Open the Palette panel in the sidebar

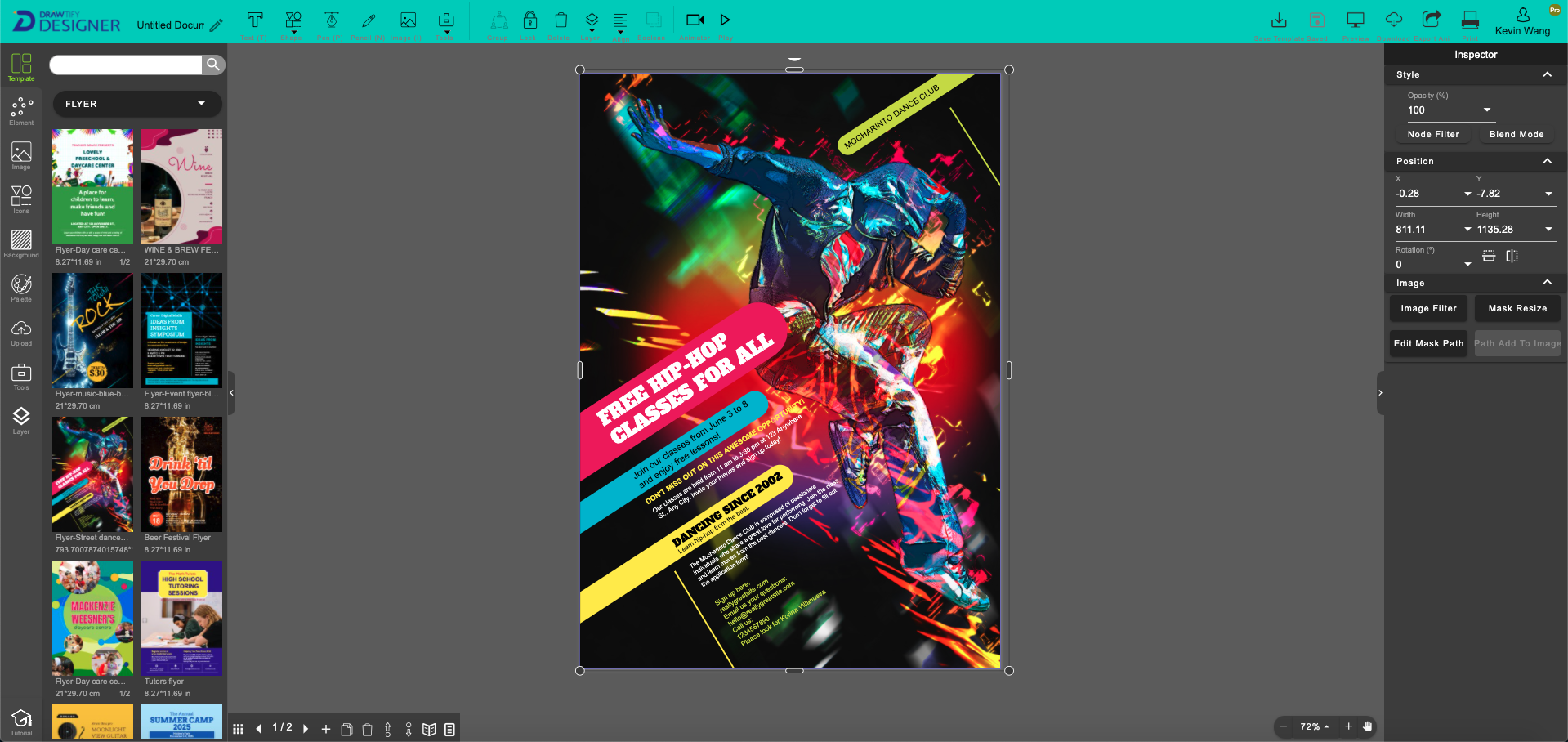point(21,288)
